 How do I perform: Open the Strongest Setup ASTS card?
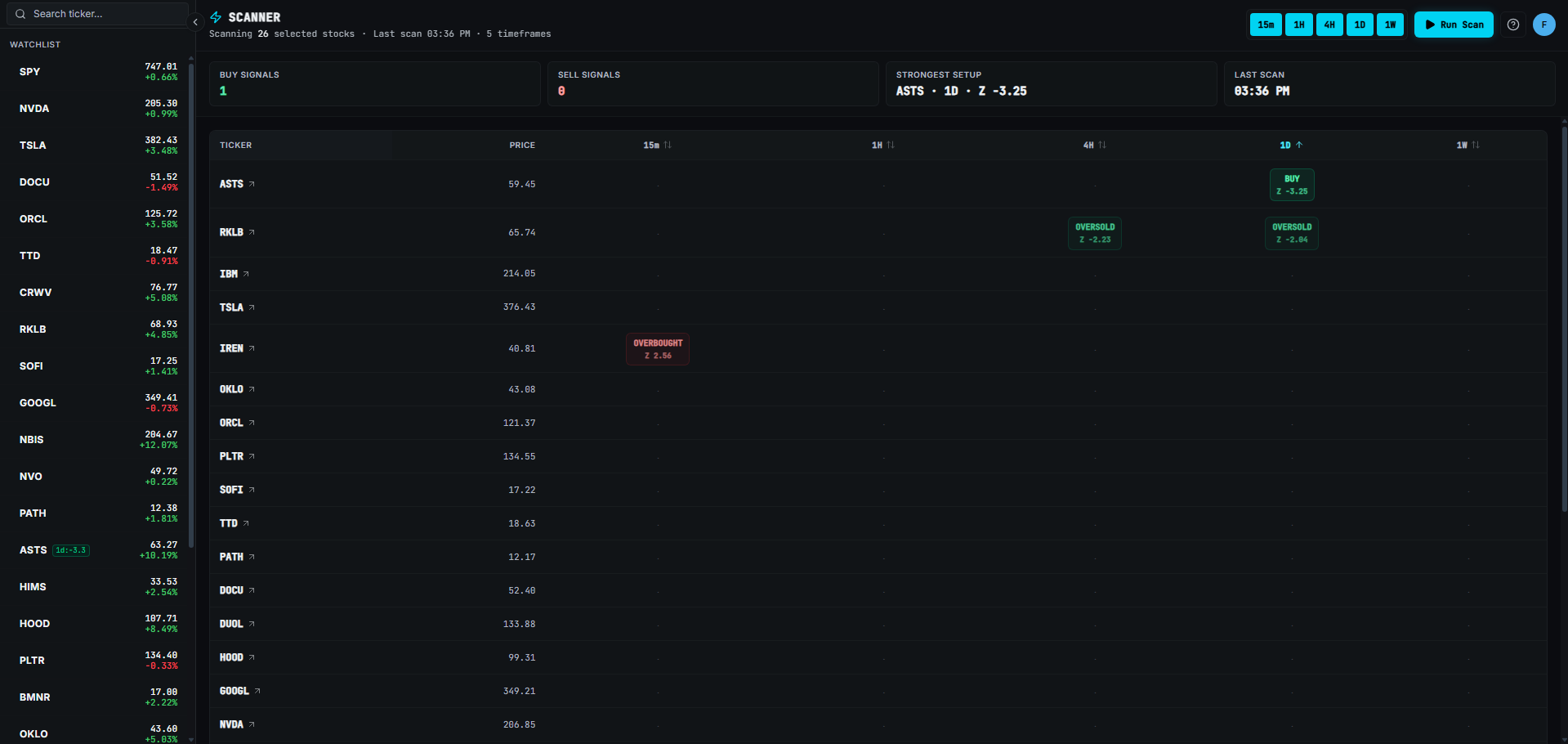click(1052, 83)
